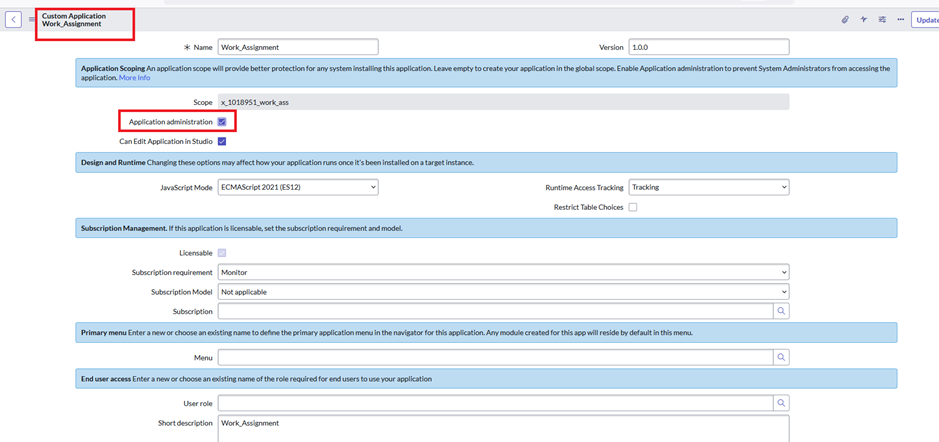Click the Subscription lookup search icon
The width and height of the screenshot is (939, 442).
(x=781, y=311)
